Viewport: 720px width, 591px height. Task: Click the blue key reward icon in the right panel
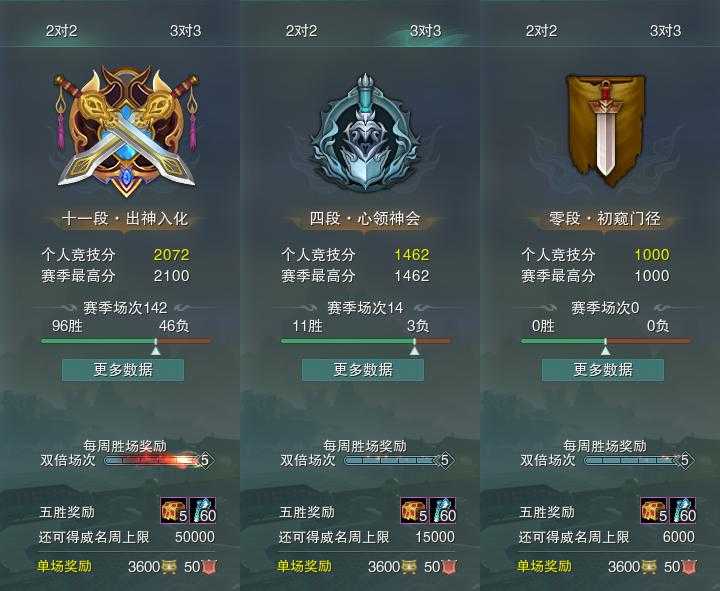click(x=683, y=510)
